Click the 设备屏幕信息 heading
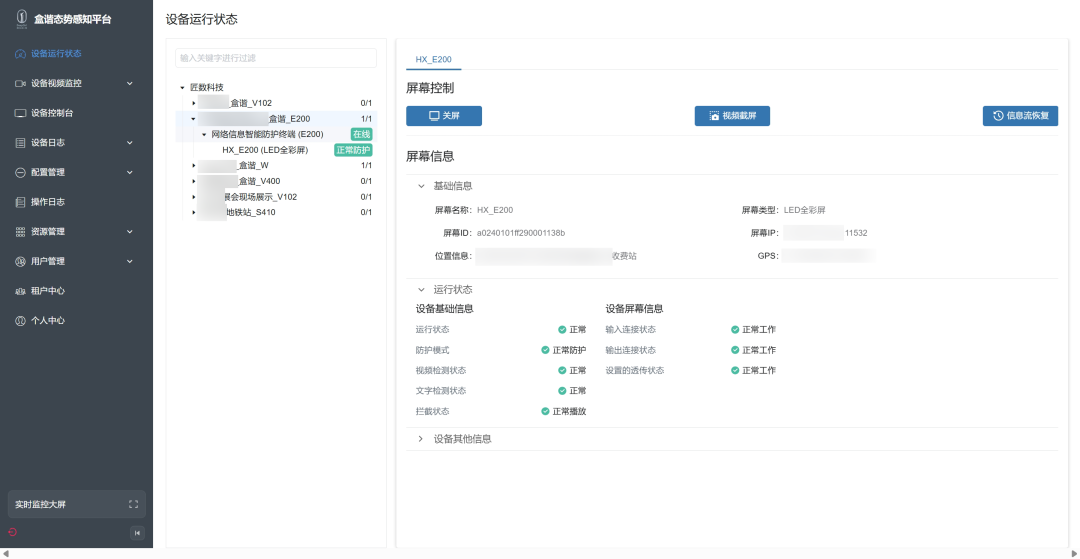The width and height of the screenshot is (1080, 559). point(634,308)
